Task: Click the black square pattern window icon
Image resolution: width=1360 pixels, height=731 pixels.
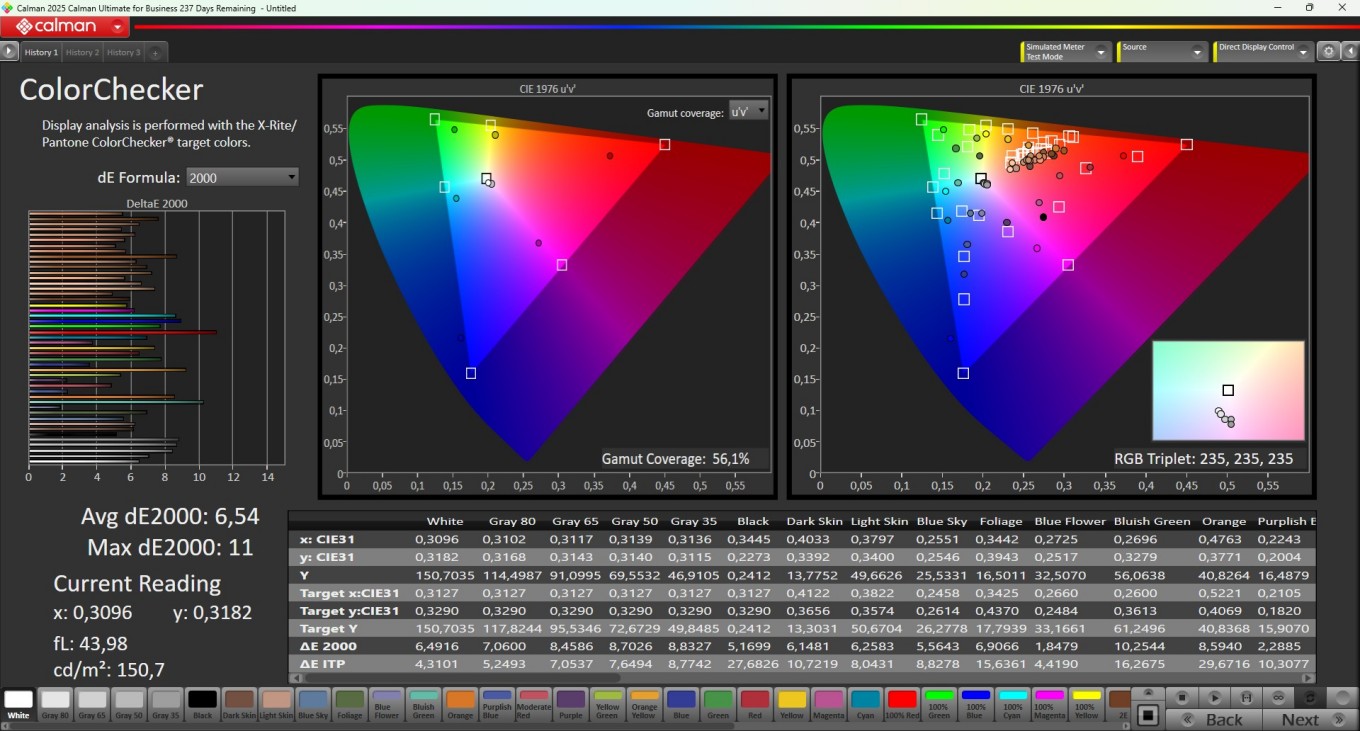Action: [x=1148, y=714]
